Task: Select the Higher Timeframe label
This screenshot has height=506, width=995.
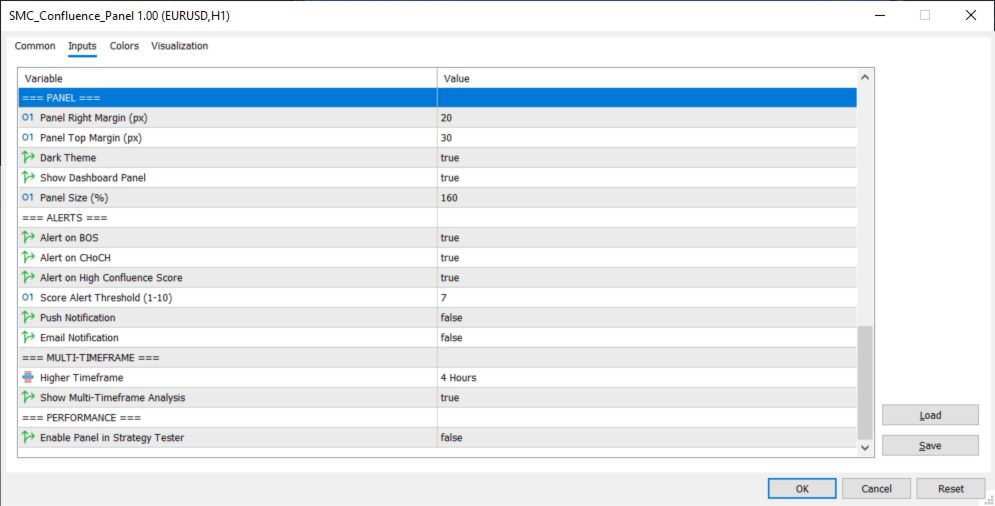Action: [x=82, y=378]
